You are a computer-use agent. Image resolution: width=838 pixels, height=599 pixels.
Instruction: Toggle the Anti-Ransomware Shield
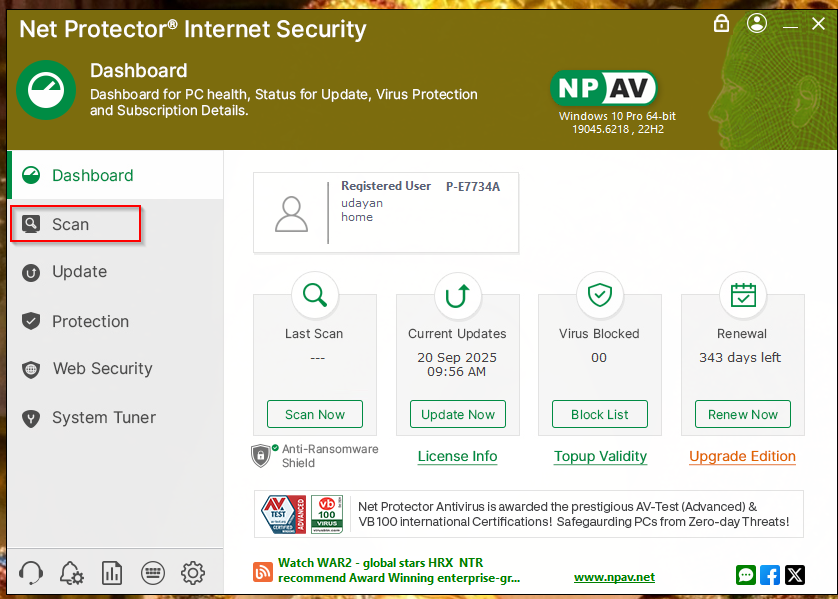[261, 456]
